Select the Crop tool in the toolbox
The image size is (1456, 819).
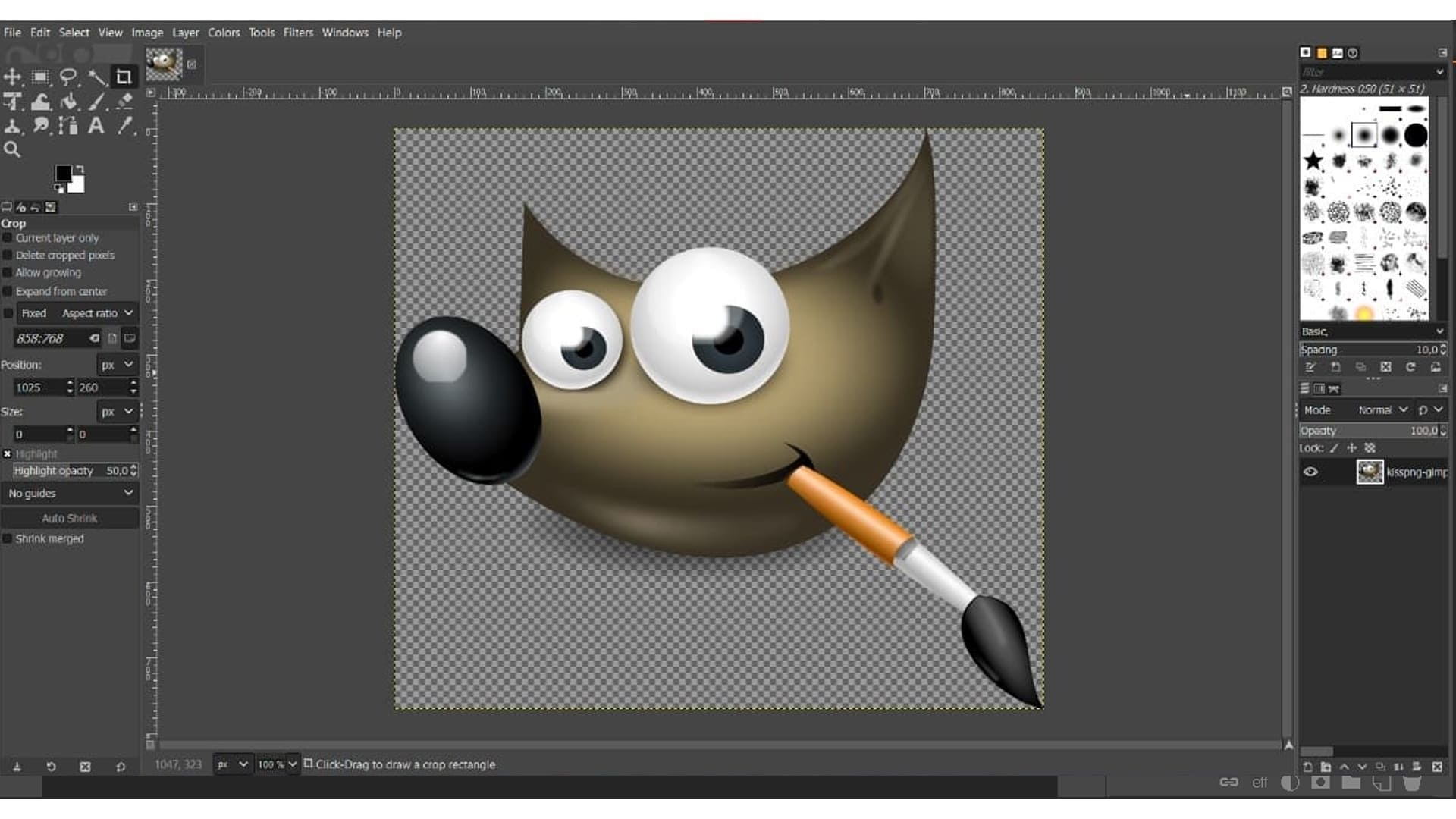pos(124,77)
